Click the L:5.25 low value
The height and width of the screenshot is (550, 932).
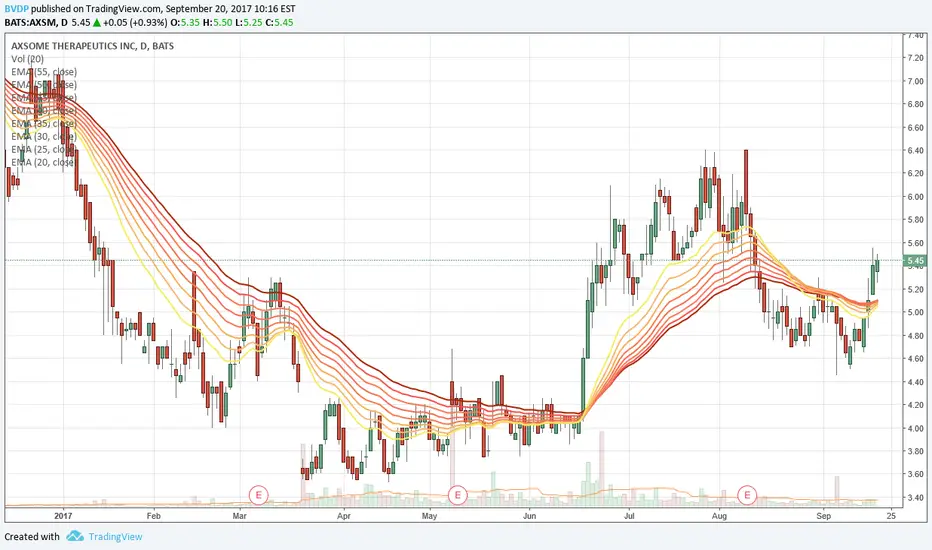248,23
